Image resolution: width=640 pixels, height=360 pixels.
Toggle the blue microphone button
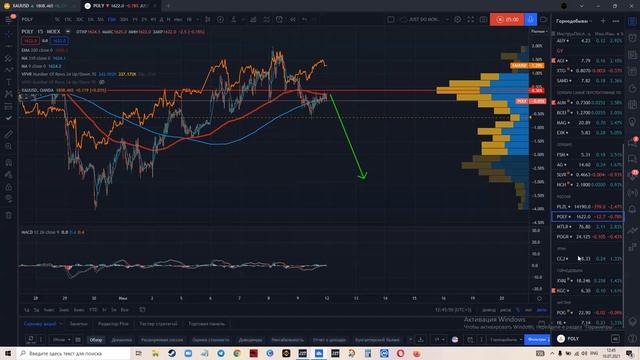pos(531,20)
